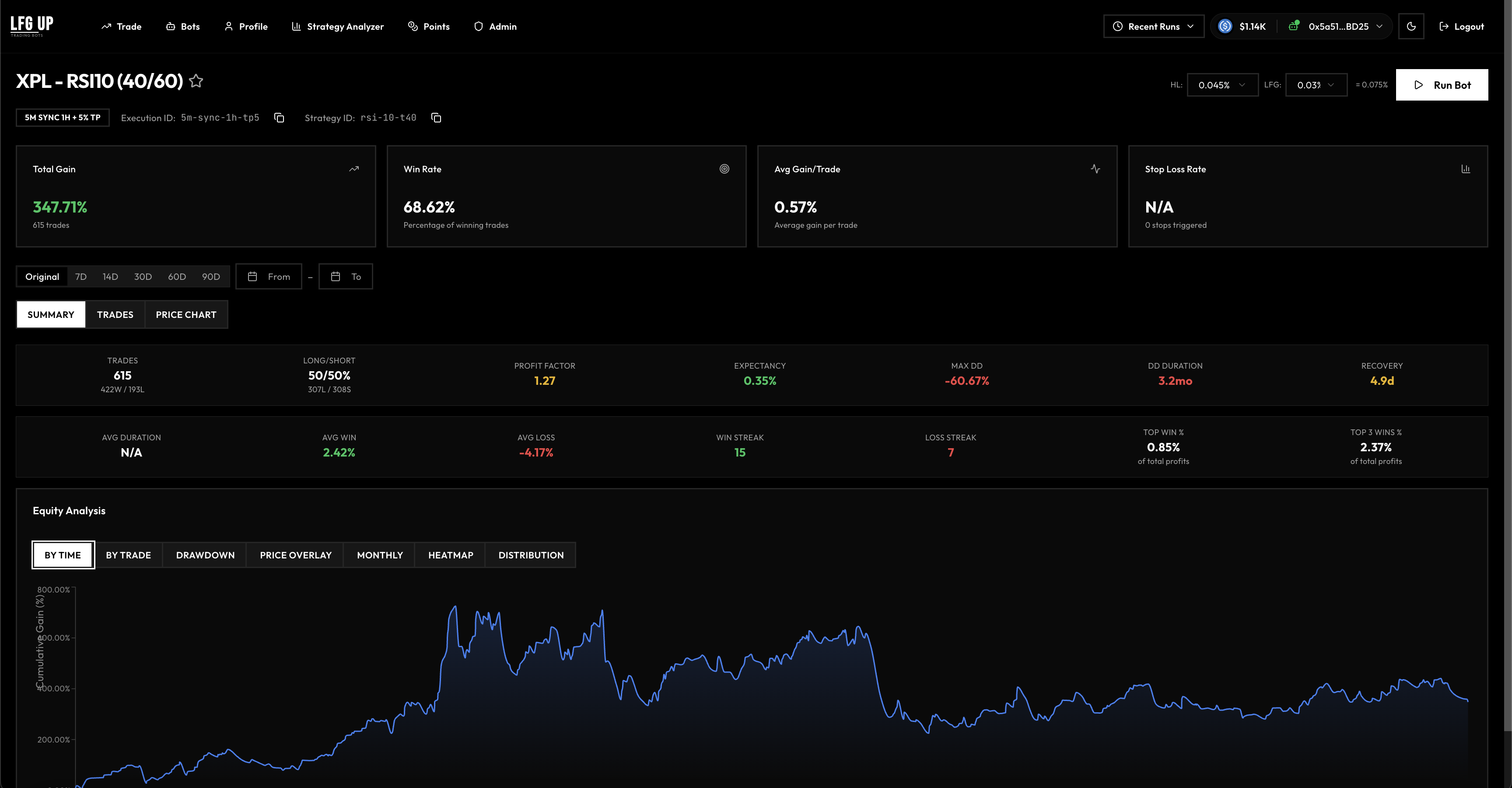
Task: Open the Admin page
Action: tap(495, 26)
